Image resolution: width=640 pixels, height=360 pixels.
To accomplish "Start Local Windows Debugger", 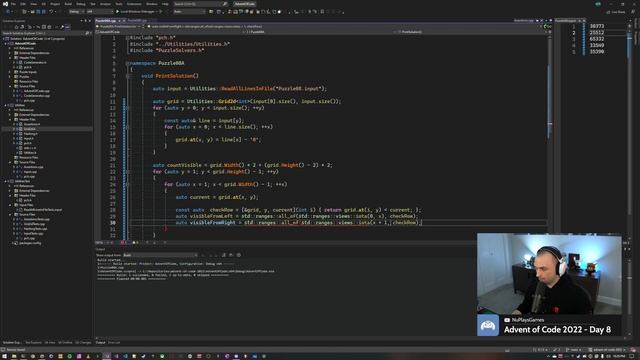I will tap(136, 11).
